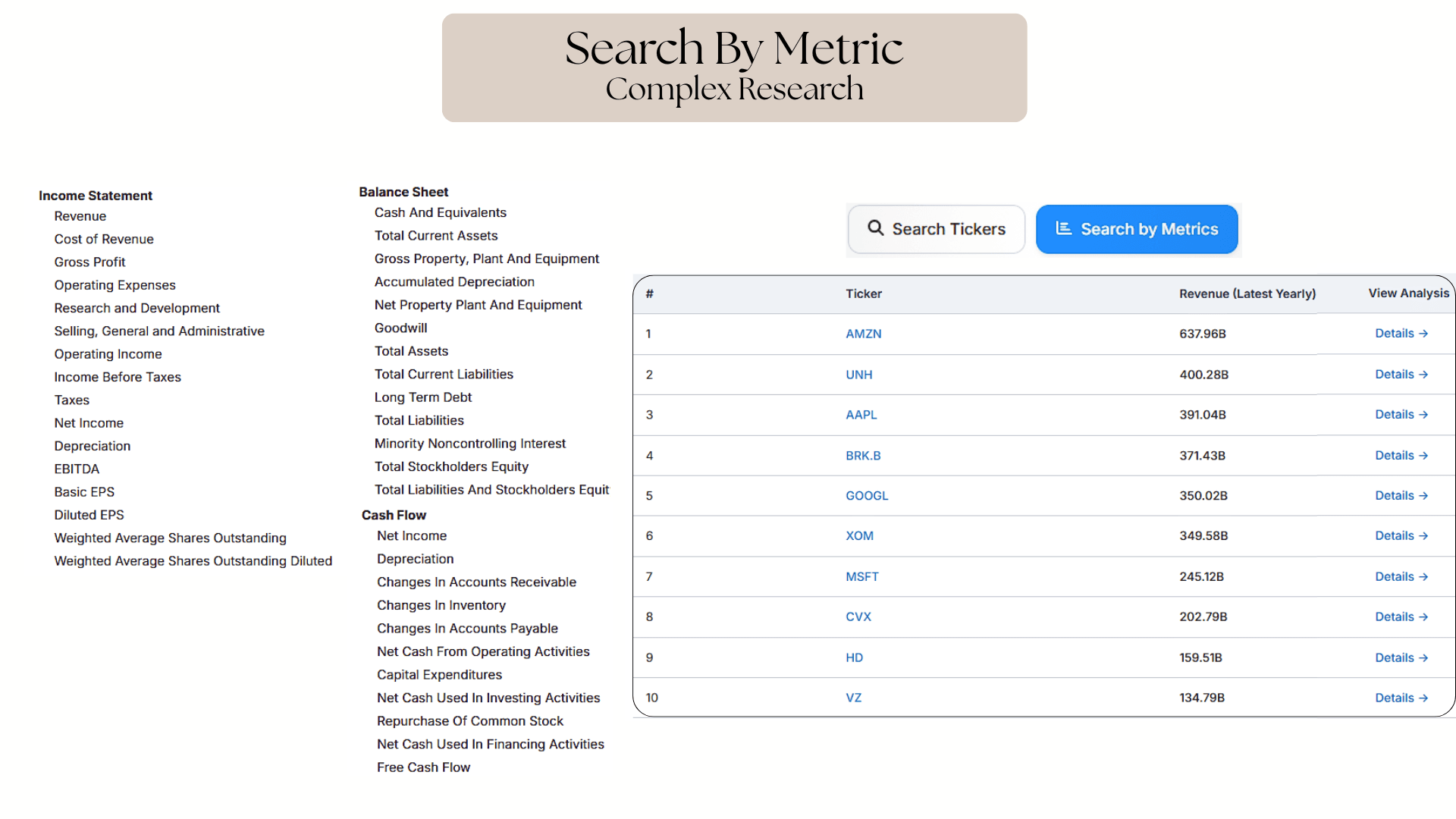
Task: Switch to the Search by Metrics mode
Action: (1136, 228)
